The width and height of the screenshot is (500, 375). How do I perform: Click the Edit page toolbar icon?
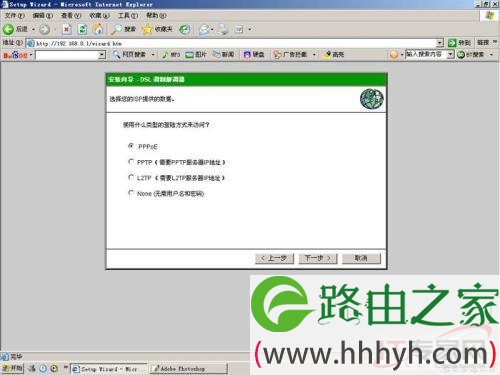click(x=239, y=30)
